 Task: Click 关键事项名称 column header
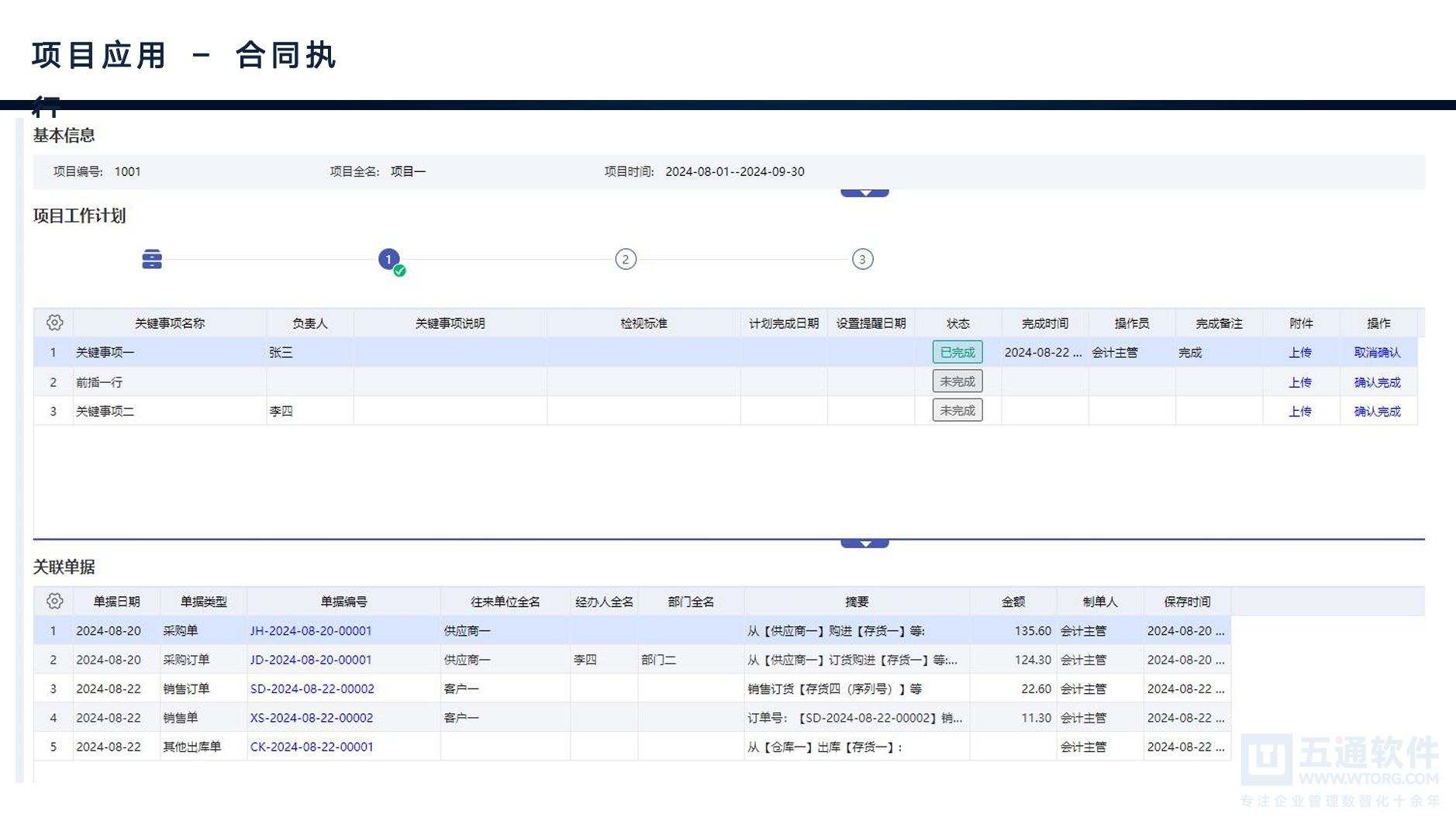[170, 323]
